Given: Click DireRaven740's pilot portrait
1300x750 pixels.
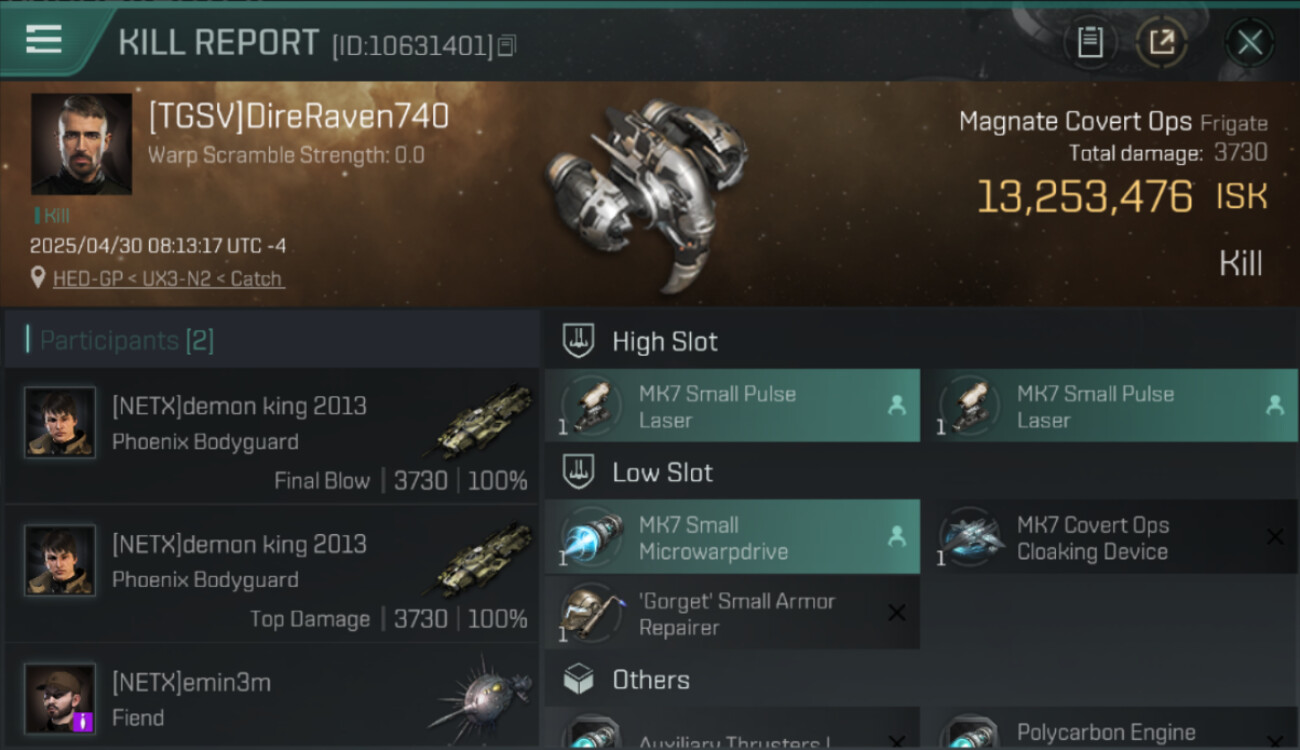Looking at the screenshot, I should 81,144.
